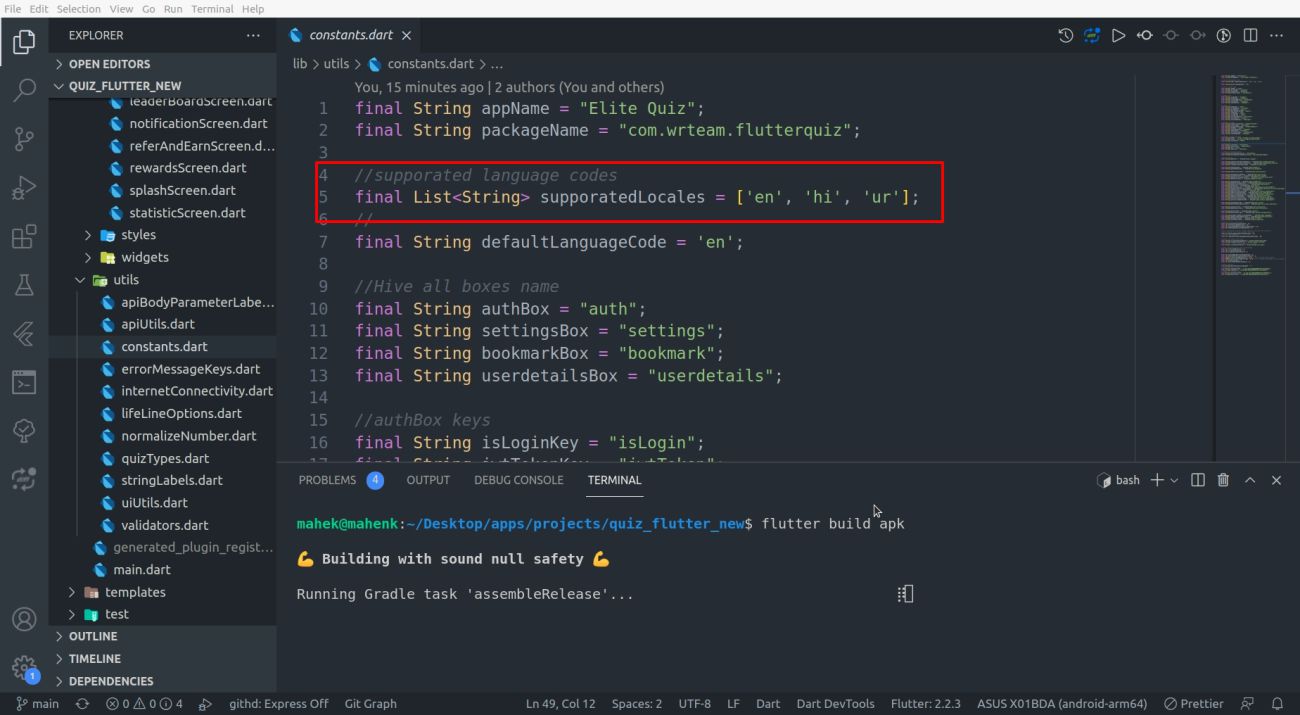Screen dimensions: 1300x715
Task: Open validators.dart in the explorer
Action: pyautogui.click(x=164, y=525)
